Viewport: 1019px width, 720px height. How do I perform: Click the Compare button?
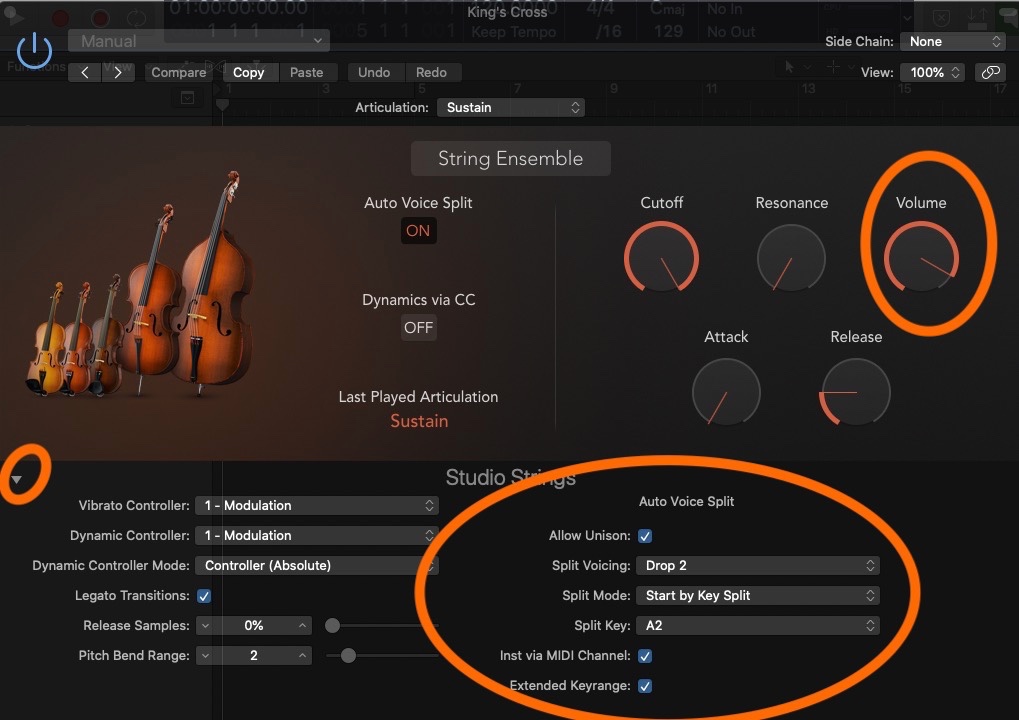click(x=179, y=72)
